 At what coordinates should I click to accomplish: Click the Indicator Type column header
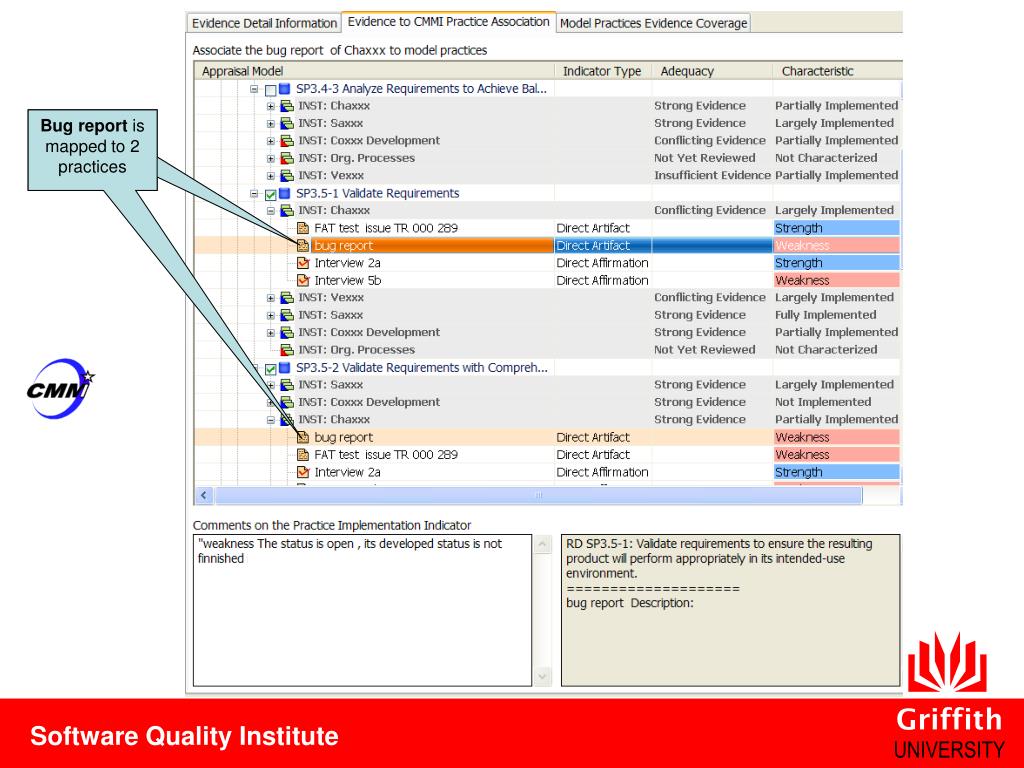603,71
